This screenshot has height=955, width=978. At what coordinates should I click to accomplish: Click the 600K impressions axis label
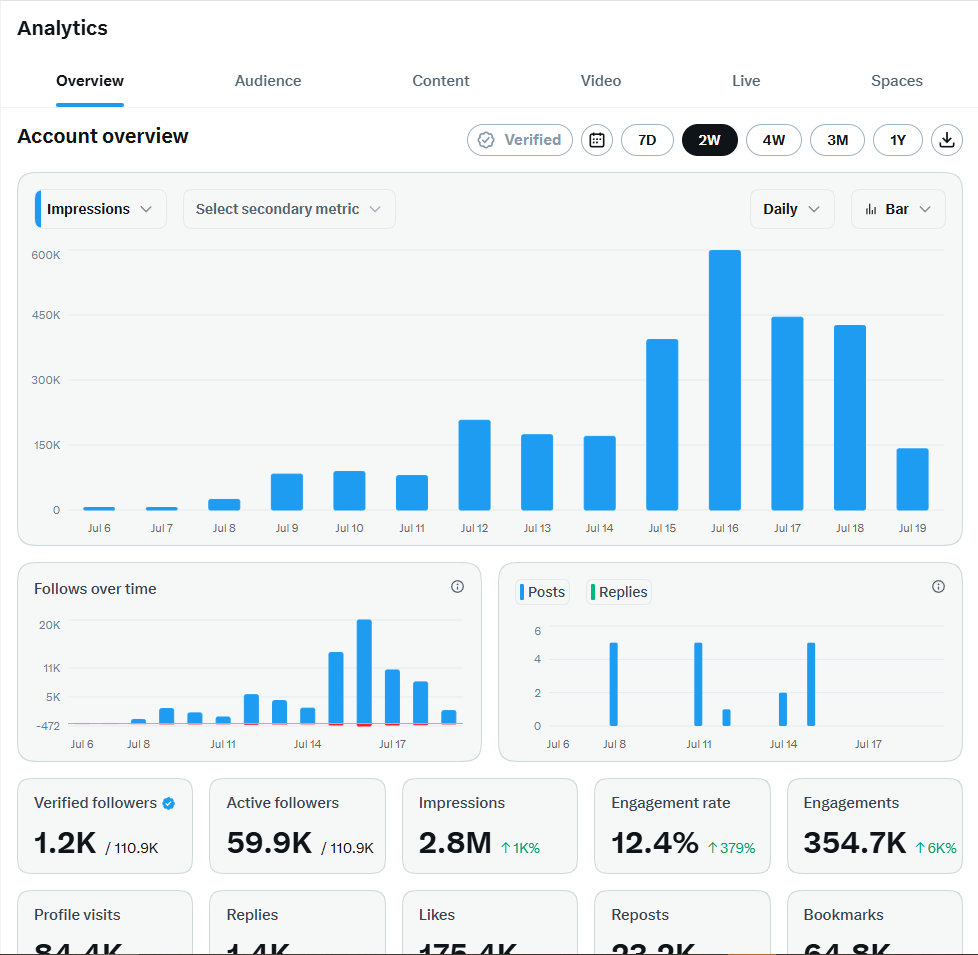[46, 255]
